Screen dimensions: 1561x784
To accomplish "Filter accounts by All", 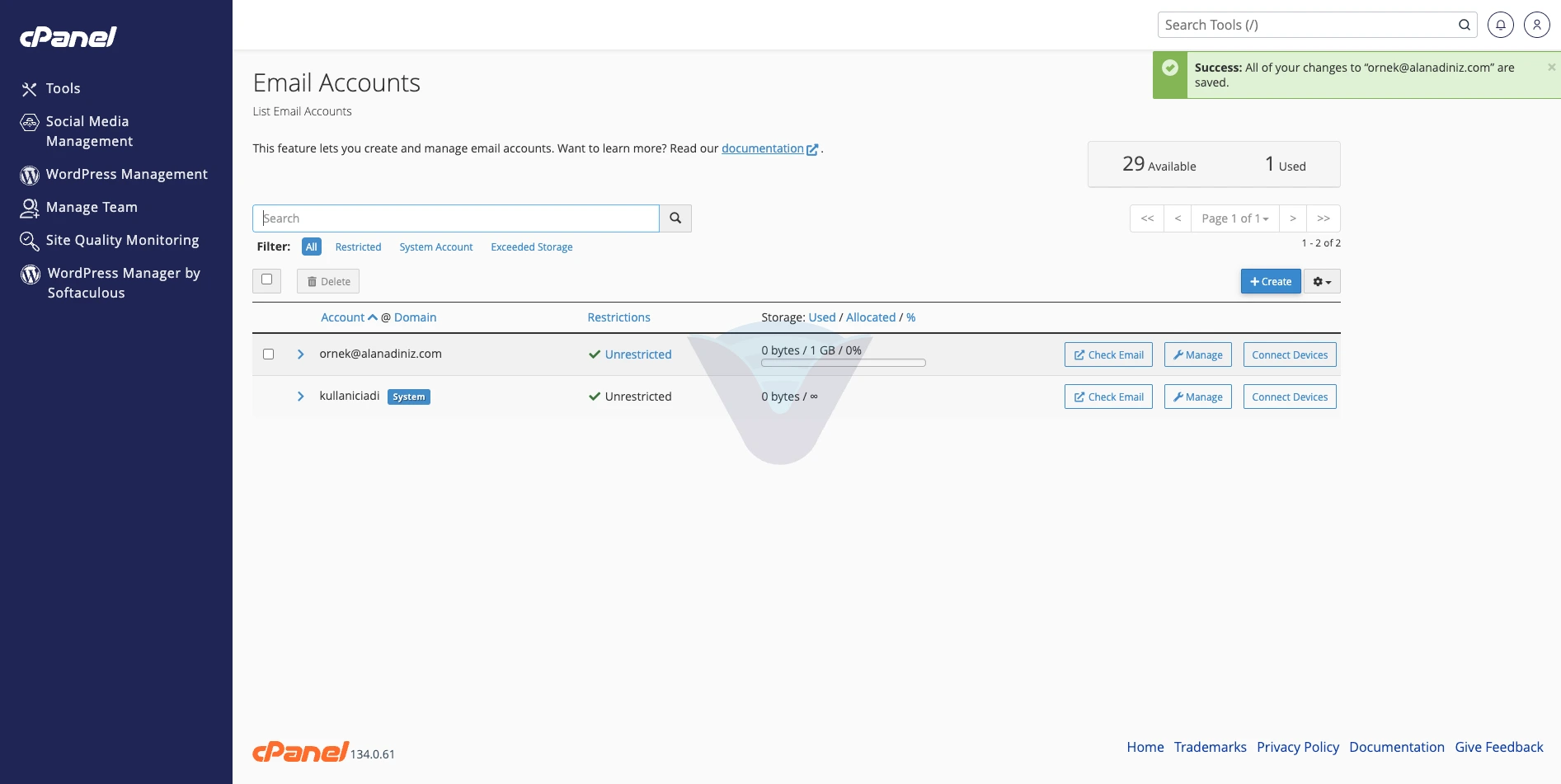I will (312, 246).
